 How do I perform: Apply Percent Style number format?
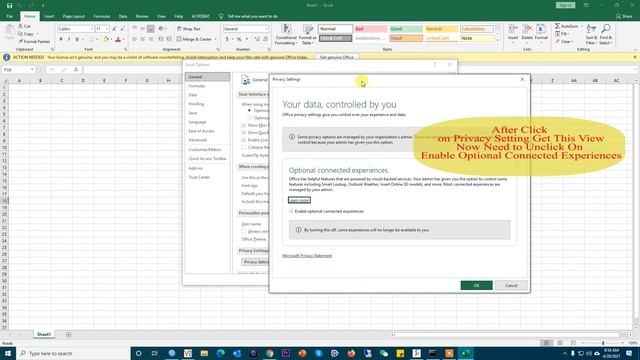[239, 39]
